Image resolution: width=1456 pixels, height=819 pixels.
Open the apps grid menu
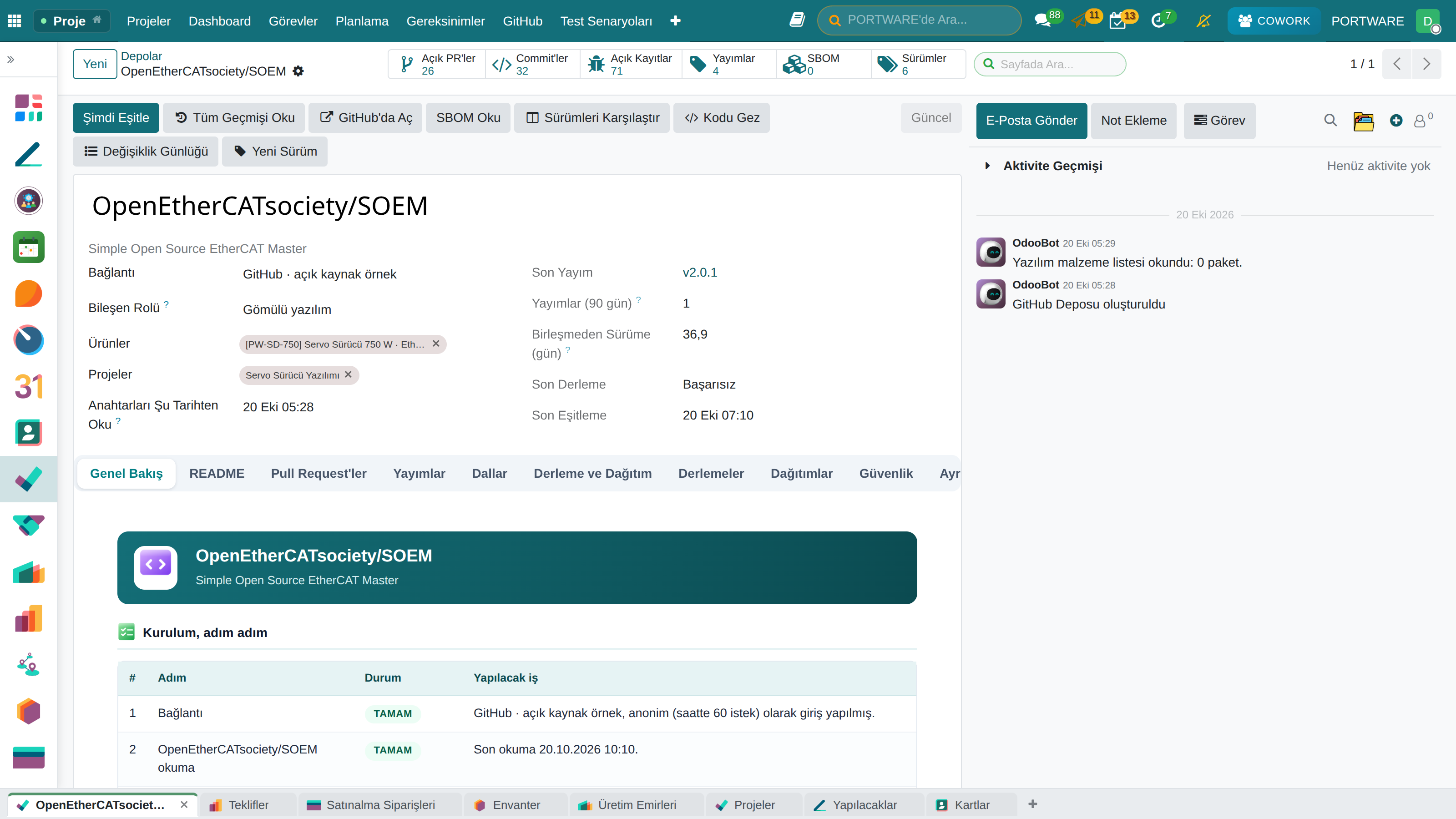(15, 21)
